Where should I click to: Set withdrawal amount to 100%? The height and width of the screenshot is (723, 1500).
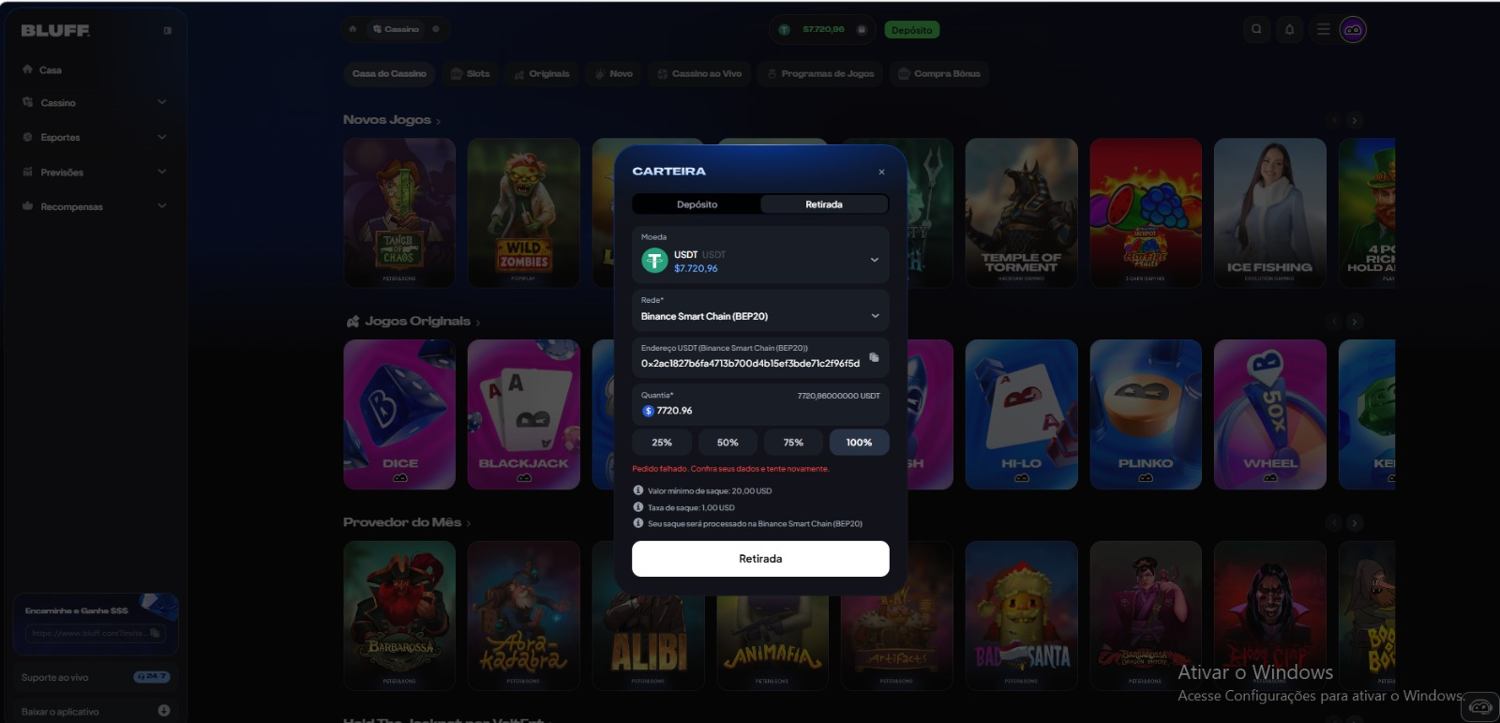pos(859,442)
